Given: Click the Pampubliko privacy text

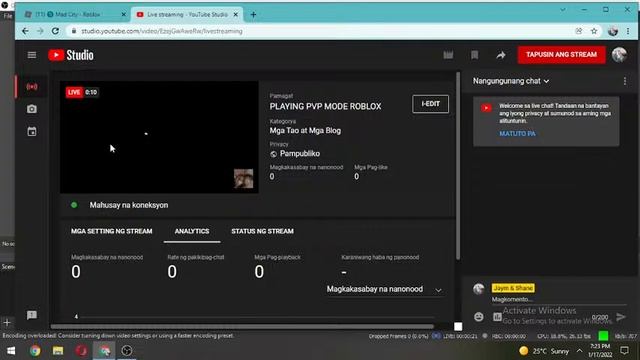Looking at the screenshot, I should [x=300, y=153].
